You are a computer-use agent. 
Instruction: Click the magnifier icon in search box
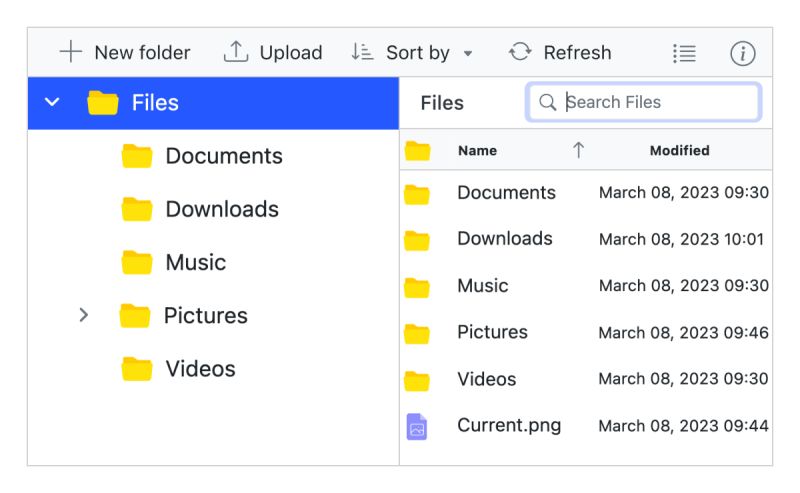pyautogui.click(x=547, y=102)
